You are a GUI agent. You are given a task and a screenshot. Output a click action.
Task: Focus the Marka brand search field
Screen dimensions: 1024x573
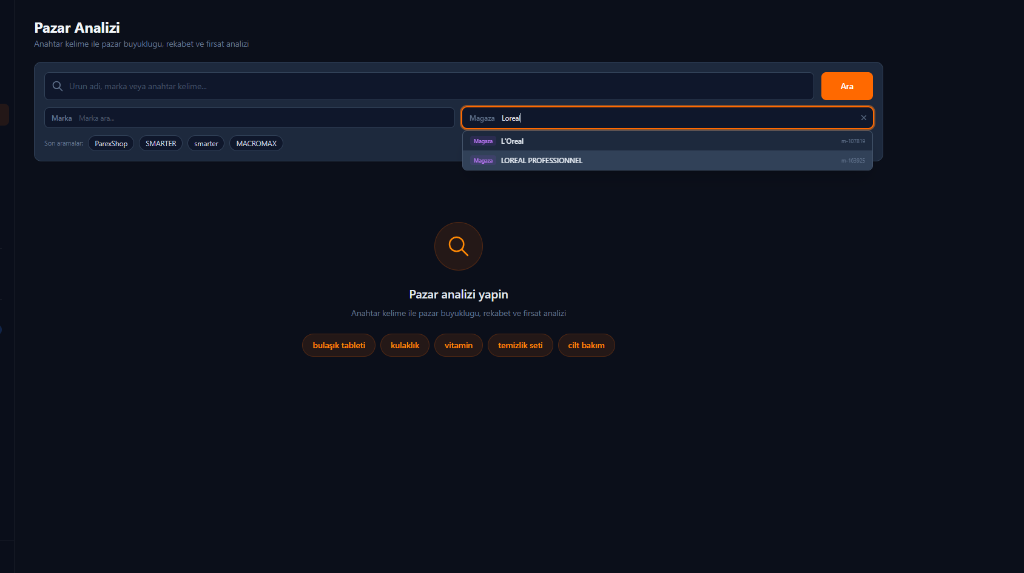coord(260,118)
